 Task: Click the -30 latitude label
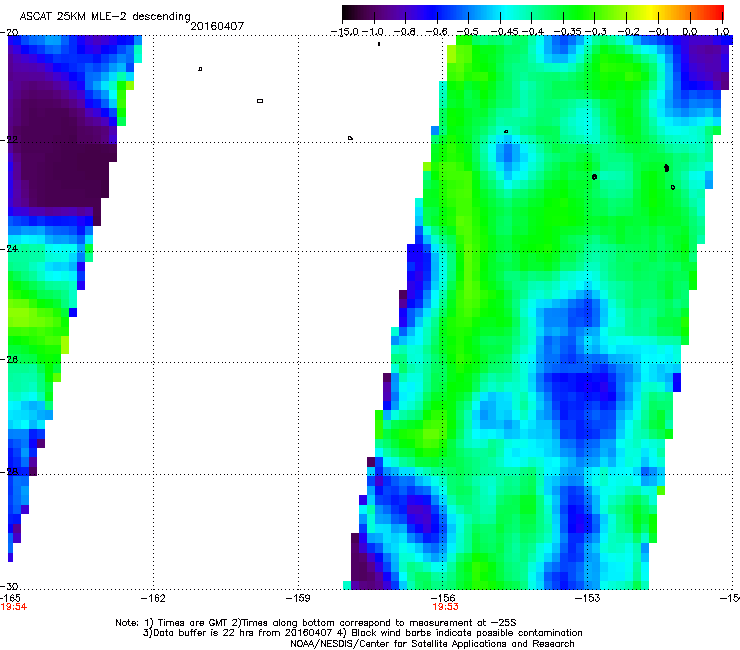coord(9,586)
